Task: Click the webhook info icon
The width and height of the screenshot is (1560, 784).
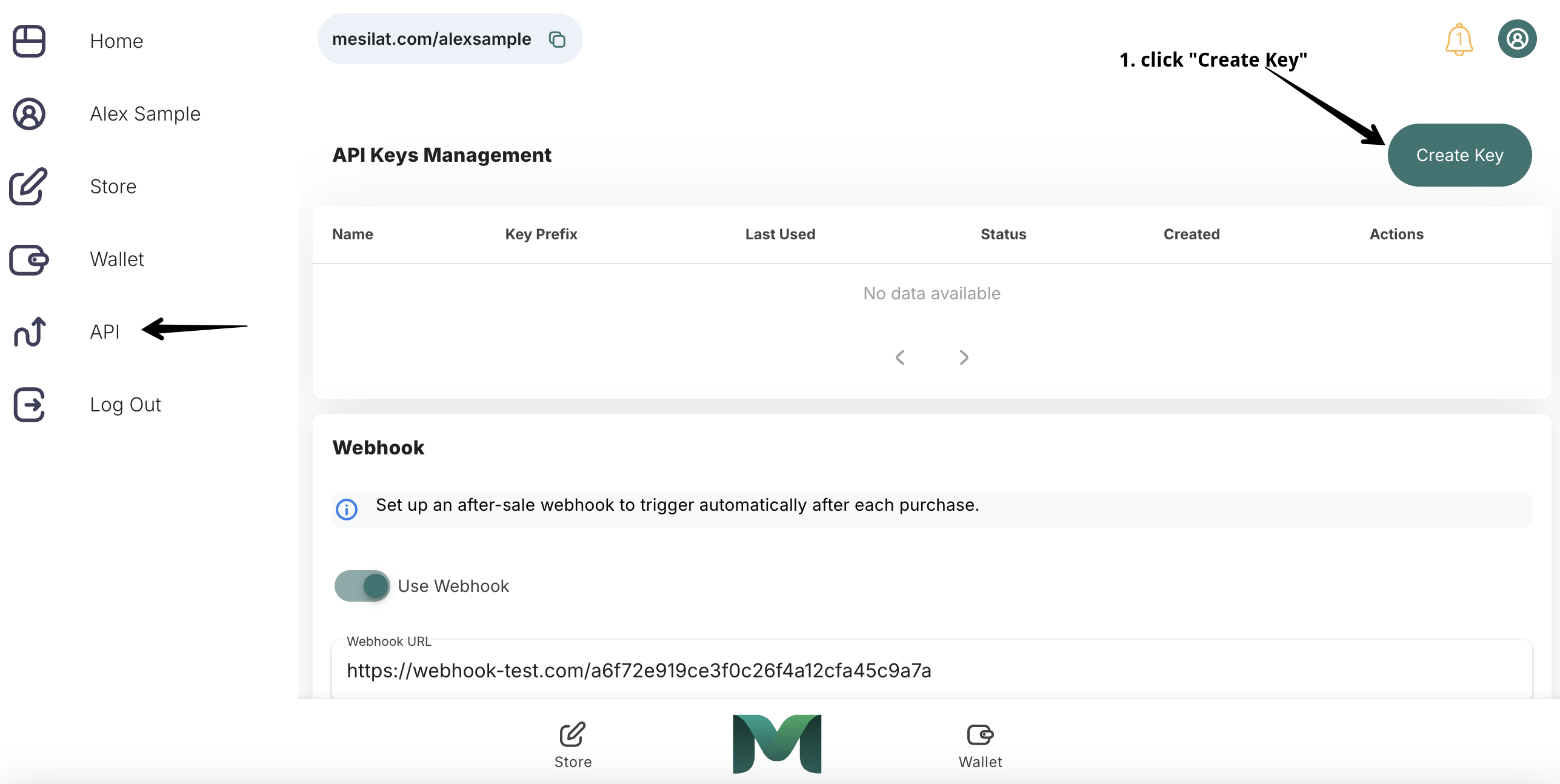Action: pos(347,509)
